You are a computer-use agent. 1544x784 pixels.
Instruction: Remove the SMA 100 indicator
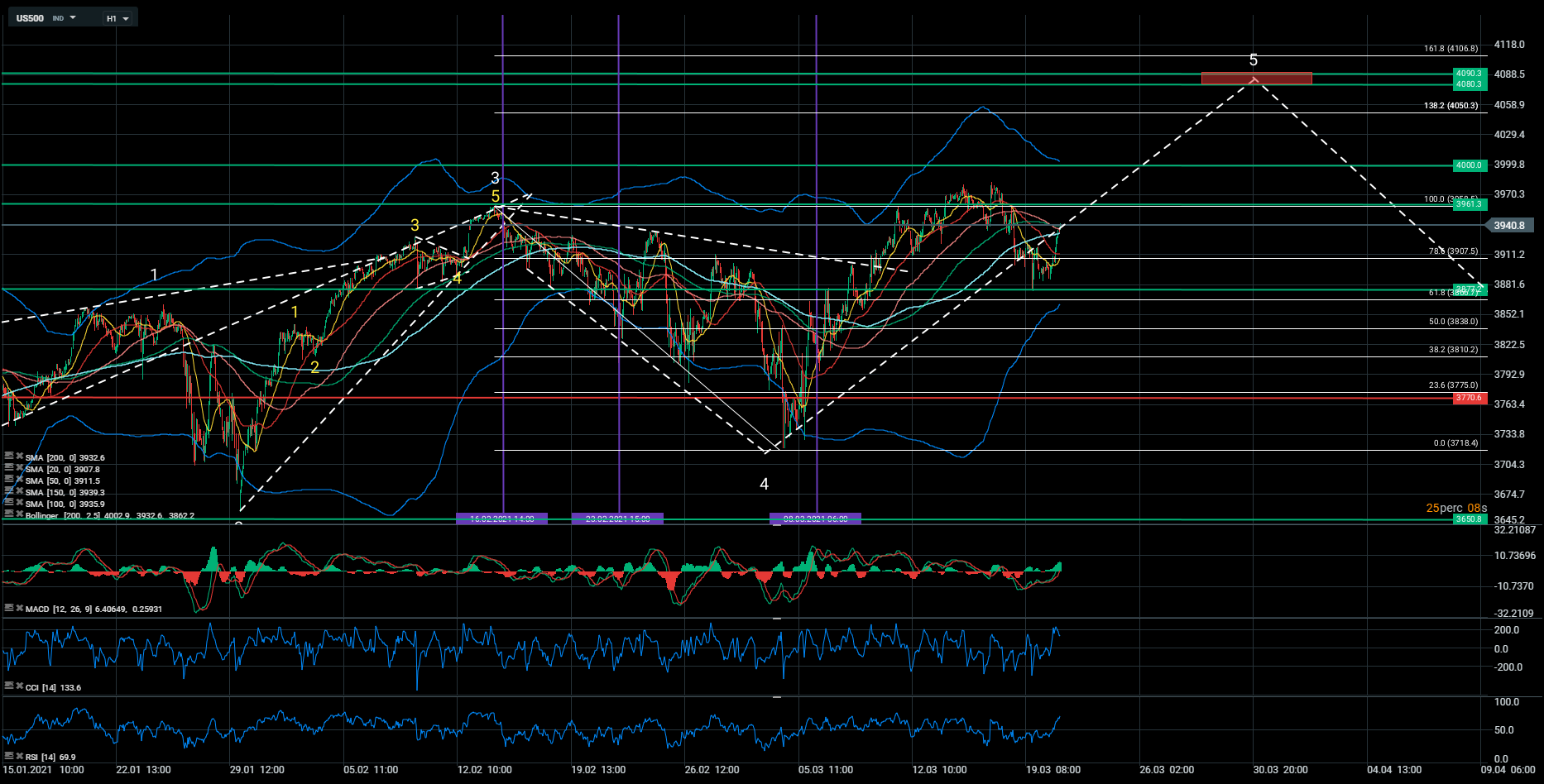click(19, 502)
